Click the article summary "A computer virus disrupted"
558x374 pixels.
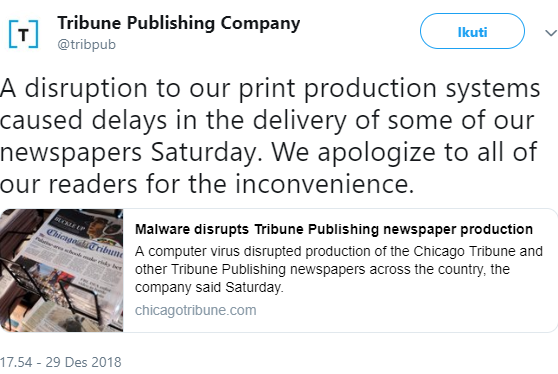pyautogui.click(x=339, y=269)
